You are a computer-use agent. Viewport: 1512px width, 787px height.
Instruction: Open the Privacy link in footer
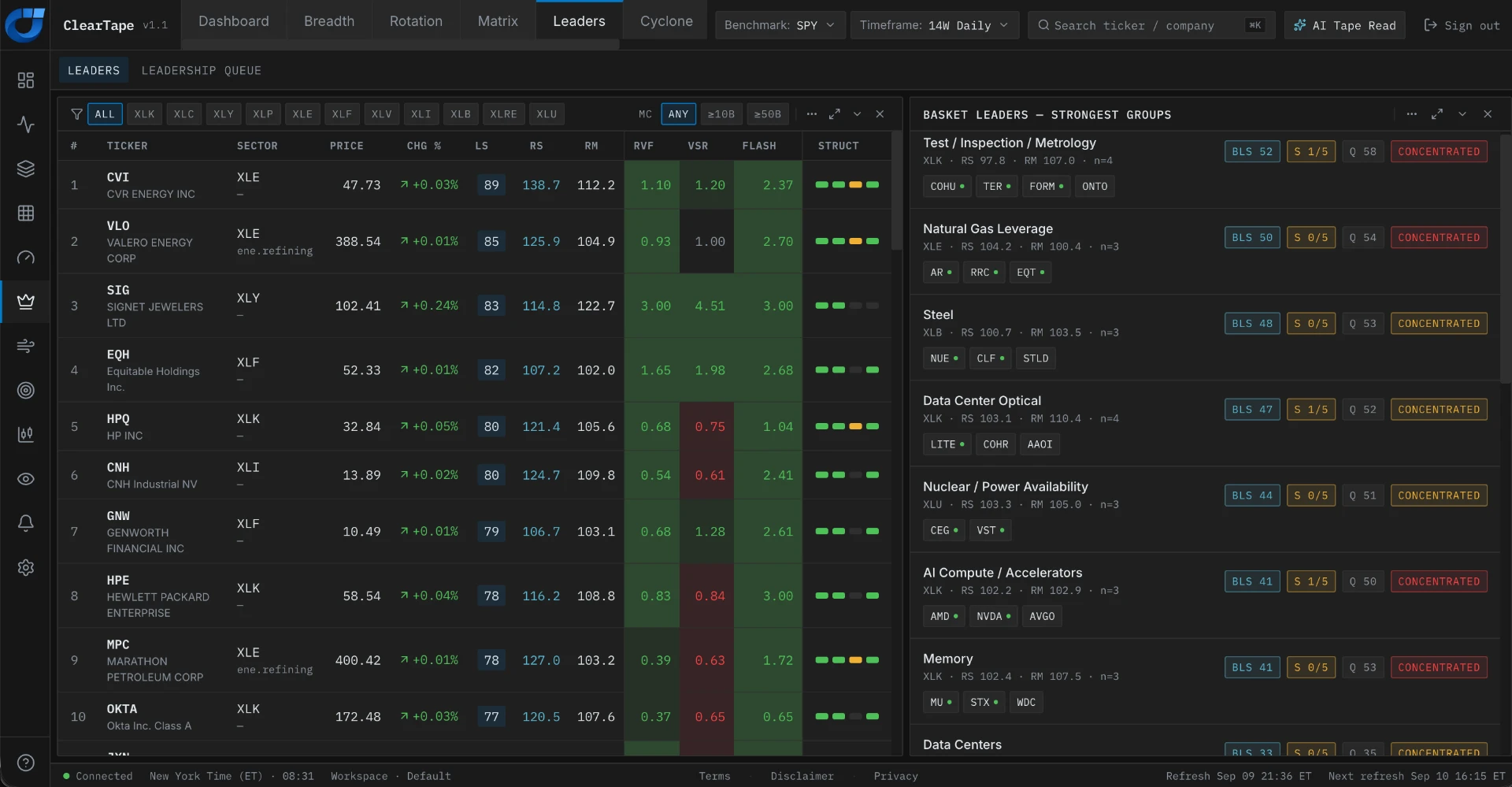(x=895, y=776)
